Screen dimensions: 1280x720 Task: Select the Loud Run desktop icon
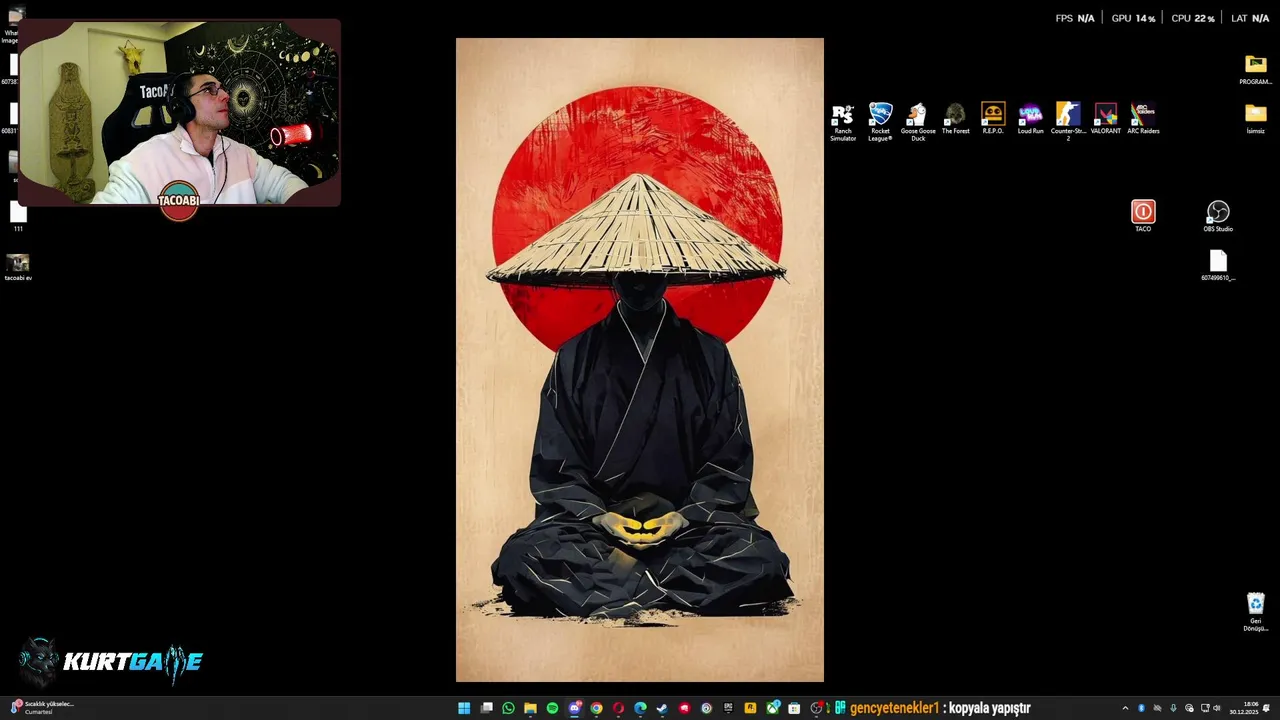[1030, 118]
